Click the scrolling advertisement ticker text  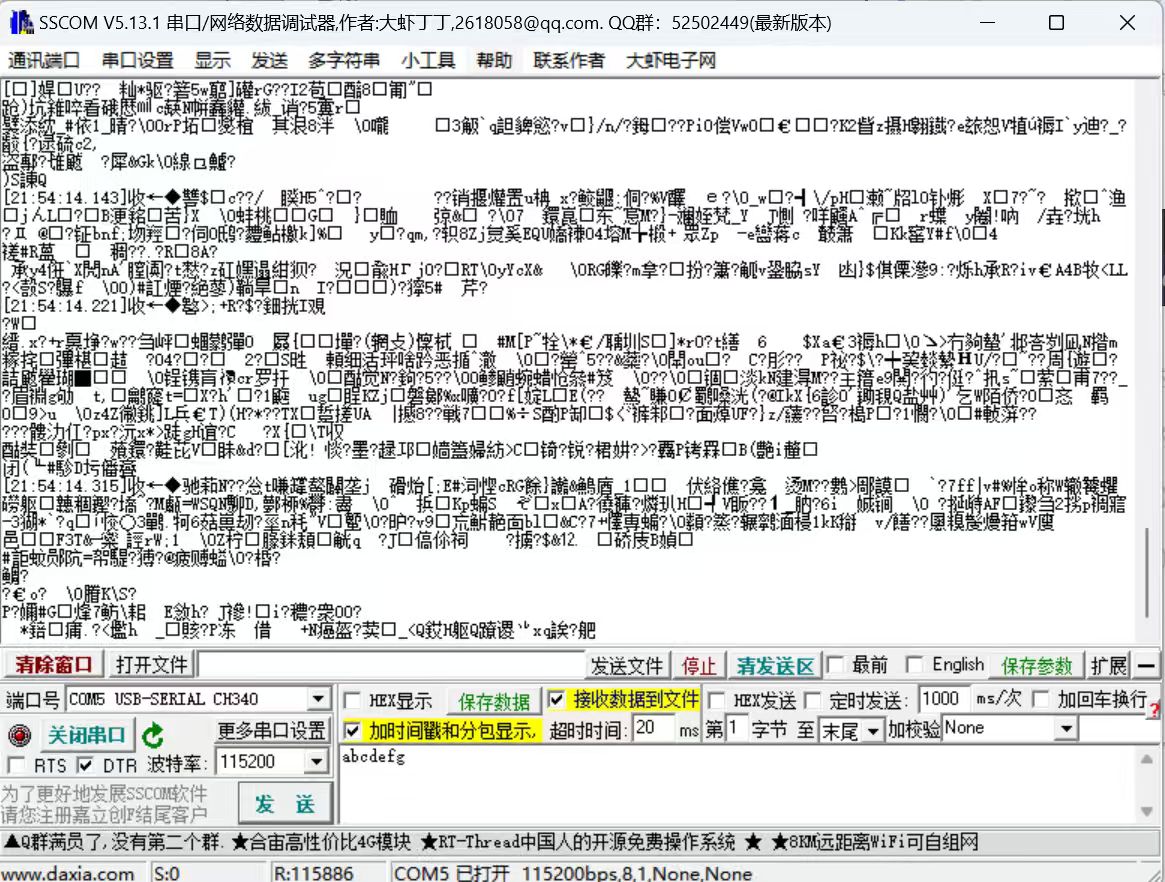click(x=490, y=842)
